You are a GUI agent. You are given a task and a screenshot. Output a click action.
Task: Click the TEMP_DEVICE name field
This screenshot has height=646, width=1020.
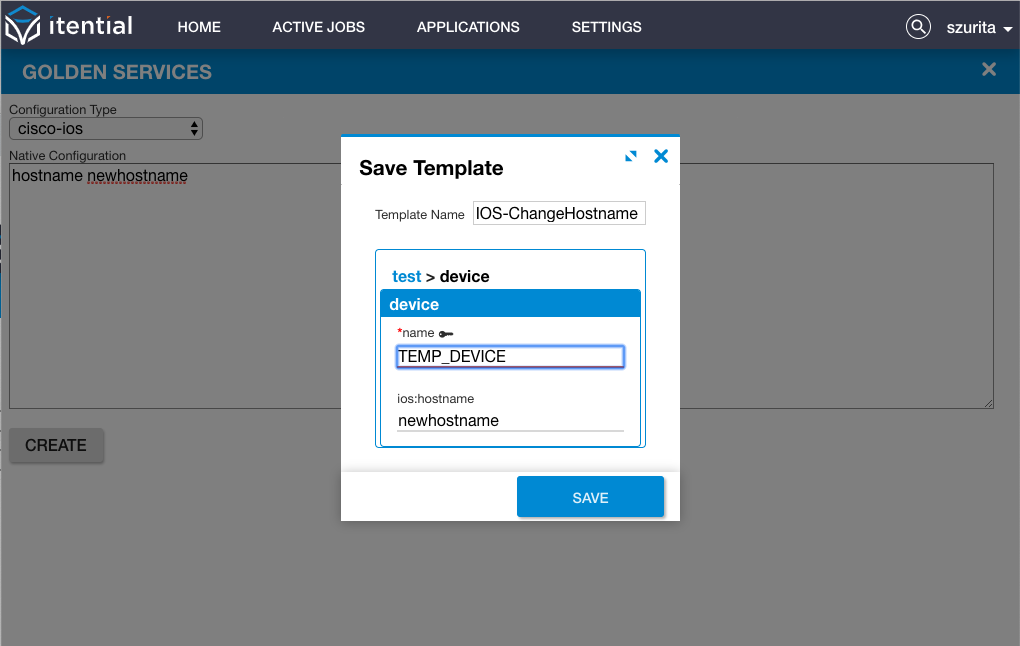pyautogui.click(x=510, y=357)
